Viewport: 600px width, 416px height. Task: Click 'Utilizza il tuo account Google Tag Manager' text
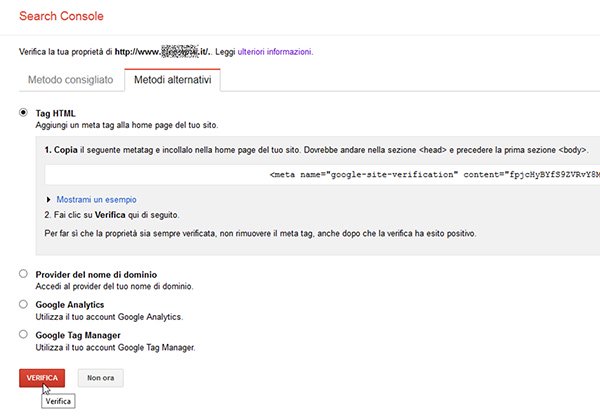[x=116, y=347]
